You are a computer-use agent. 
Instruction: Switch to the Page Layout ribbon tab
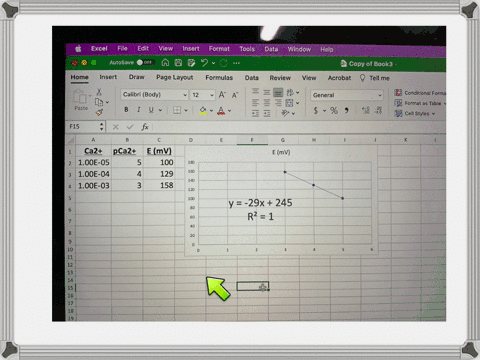tap(175, 77)
